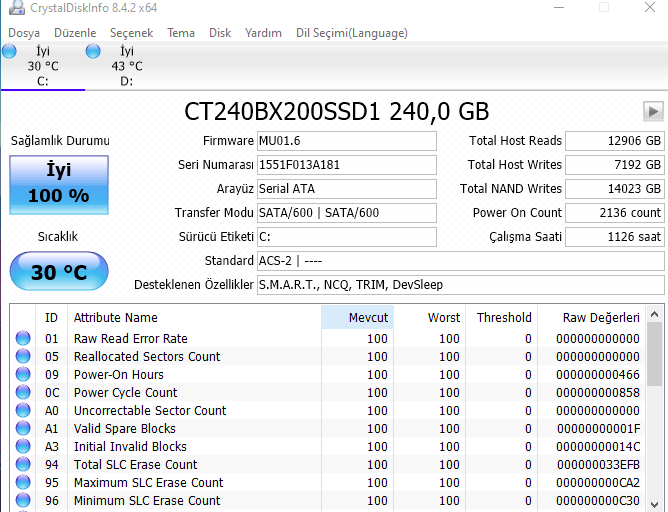Click the Transfer Modu field SATA/600
Image resolution: width=668 pixels, height=512 pixels.
pos(347,213)
